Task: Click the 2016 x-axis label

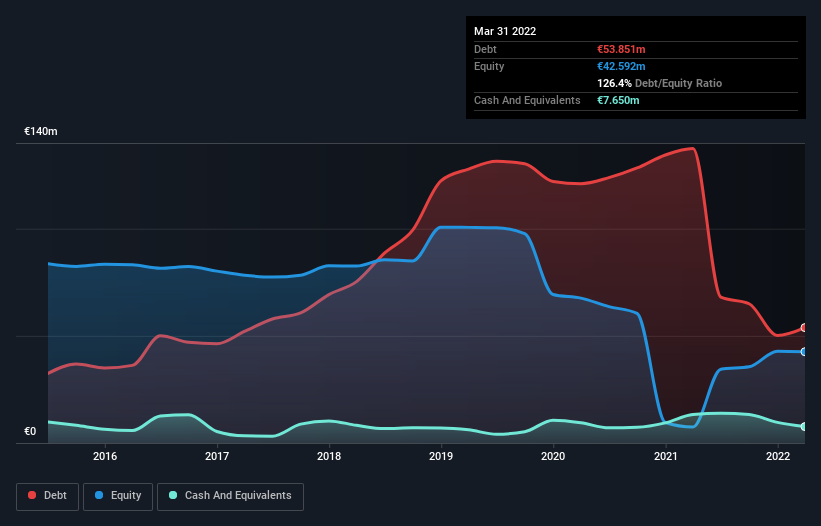Action: [105, 456]
